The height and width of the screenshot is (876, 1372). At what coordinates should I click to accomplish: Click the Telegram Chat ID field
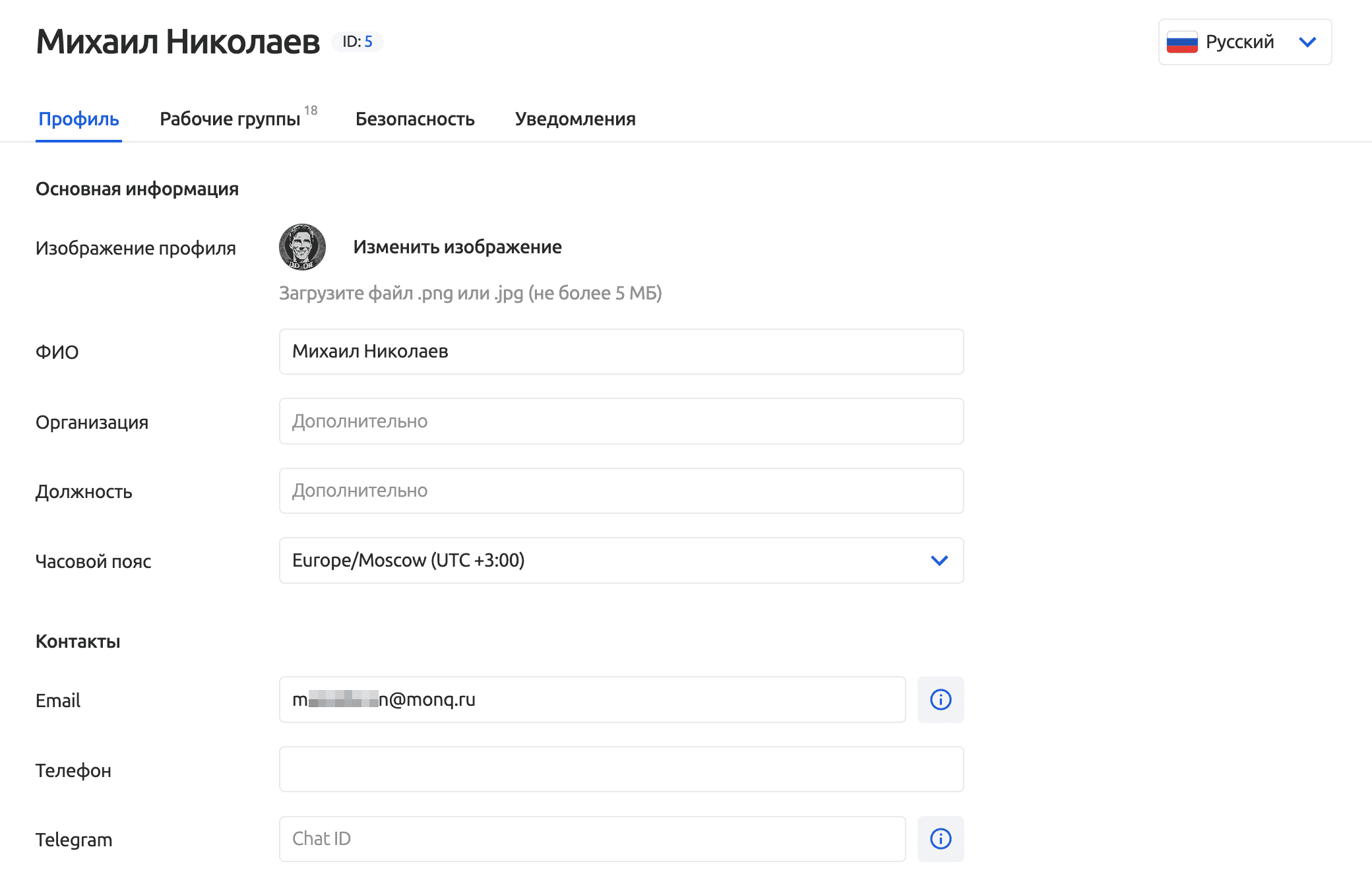pos(592,838)
